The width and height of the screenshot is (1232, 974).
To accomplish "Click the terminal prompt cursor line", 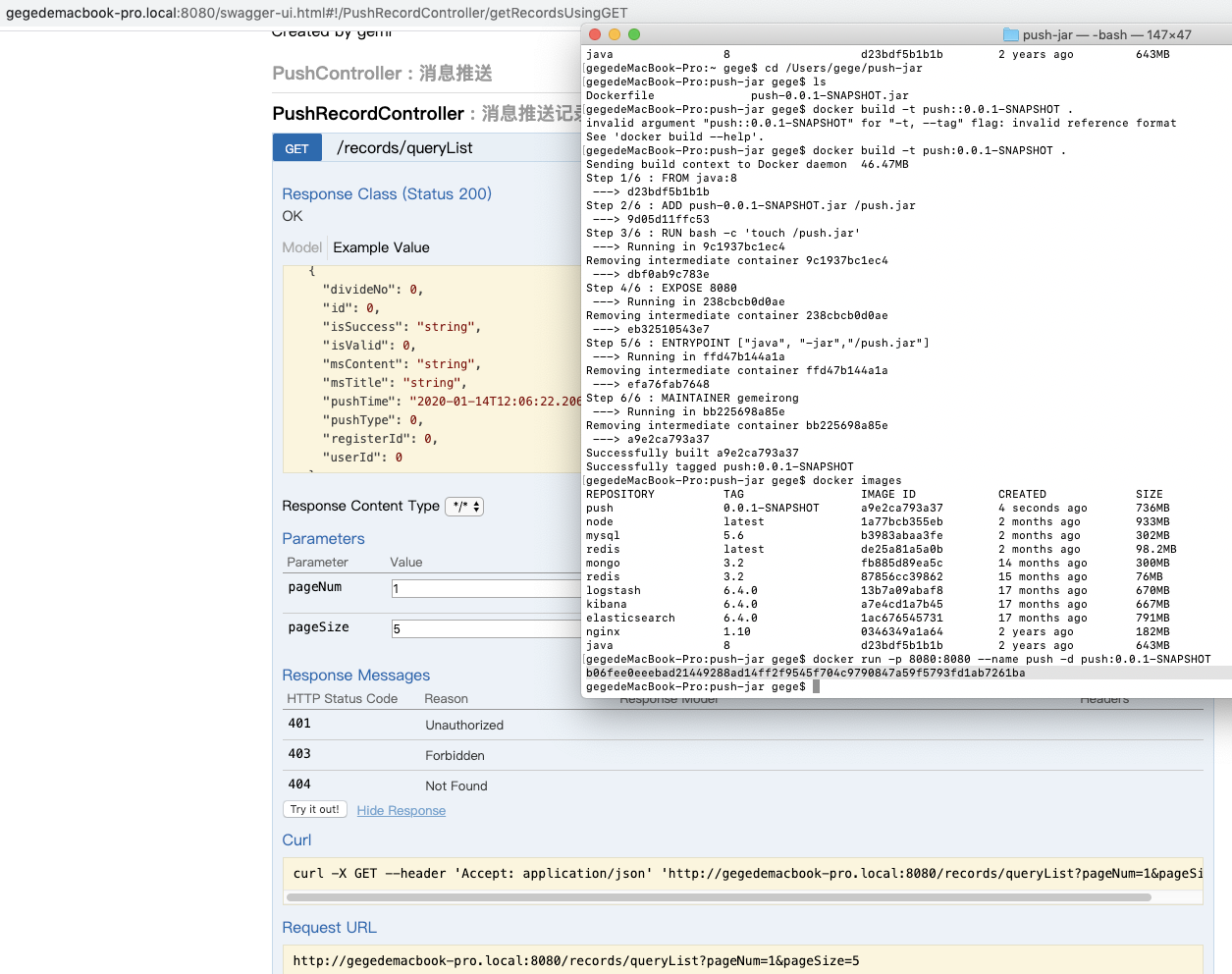I will pyautogui.click(x=703, y=686).
